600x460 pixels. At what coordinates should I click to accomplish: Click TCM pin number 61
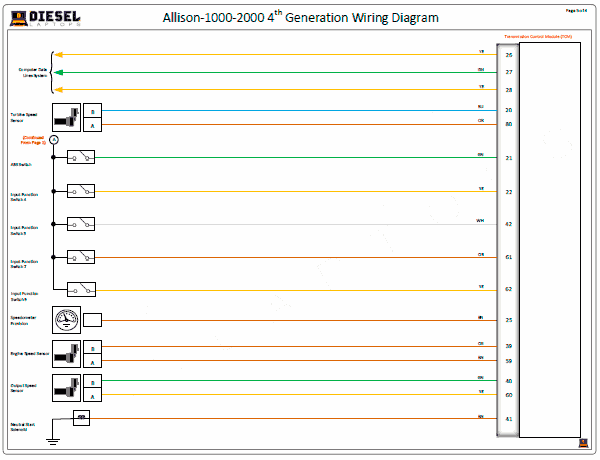pos(509,257)
